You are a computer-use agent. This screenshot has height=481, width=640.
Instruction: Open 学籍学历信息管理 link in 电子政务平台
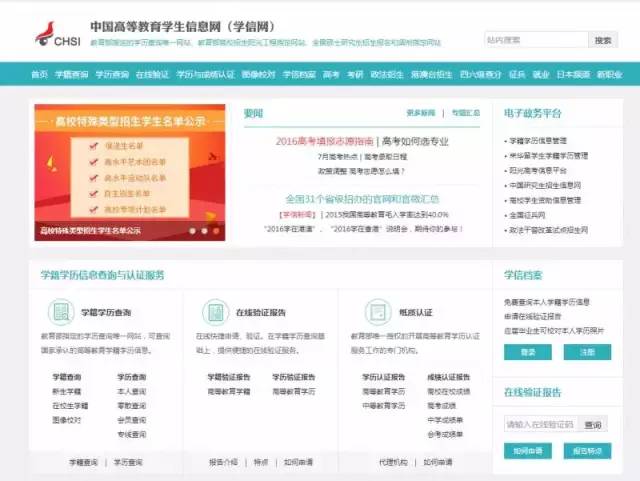[538, 141]
